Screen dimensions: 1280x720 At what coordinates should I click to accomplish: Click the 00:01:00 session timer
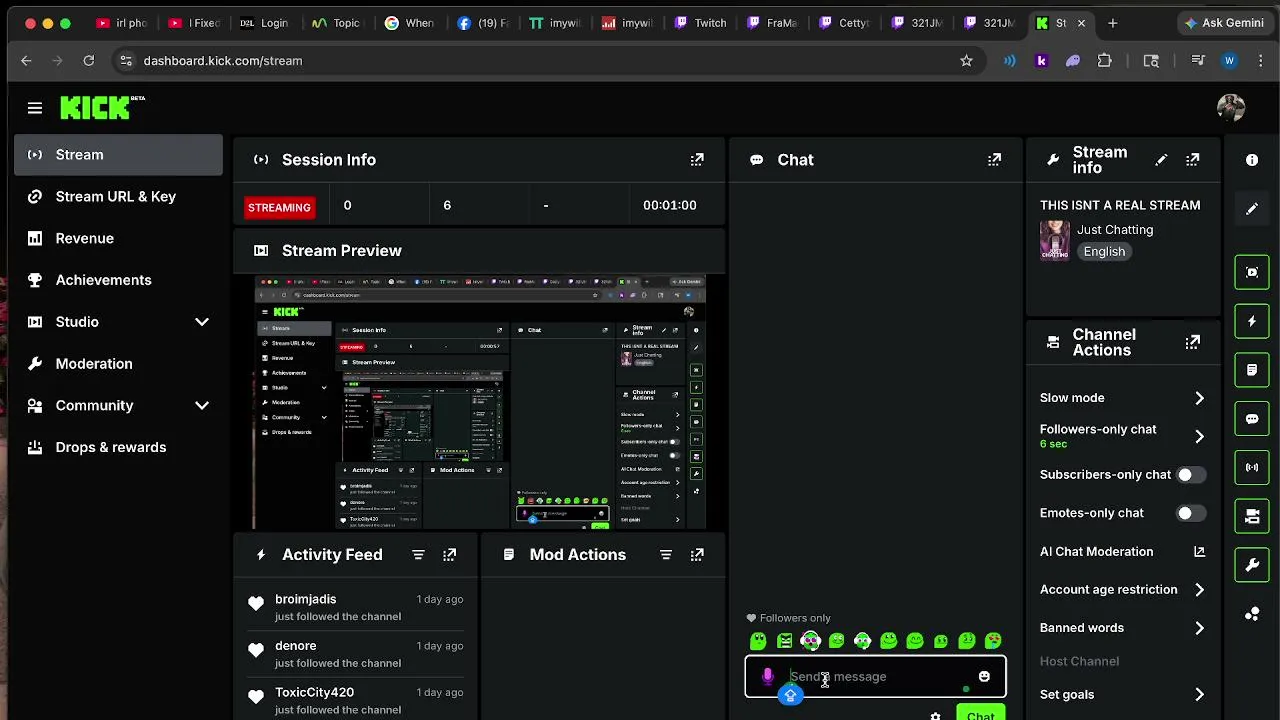tap(669, 205)
